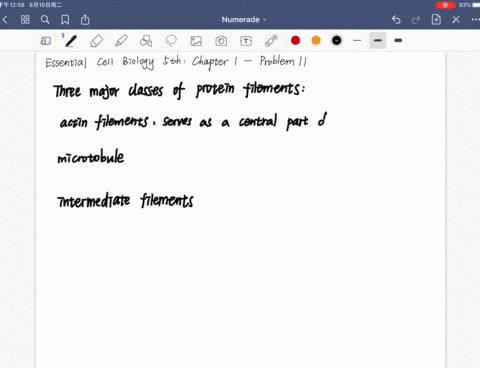Choose the red pen color

295,41
